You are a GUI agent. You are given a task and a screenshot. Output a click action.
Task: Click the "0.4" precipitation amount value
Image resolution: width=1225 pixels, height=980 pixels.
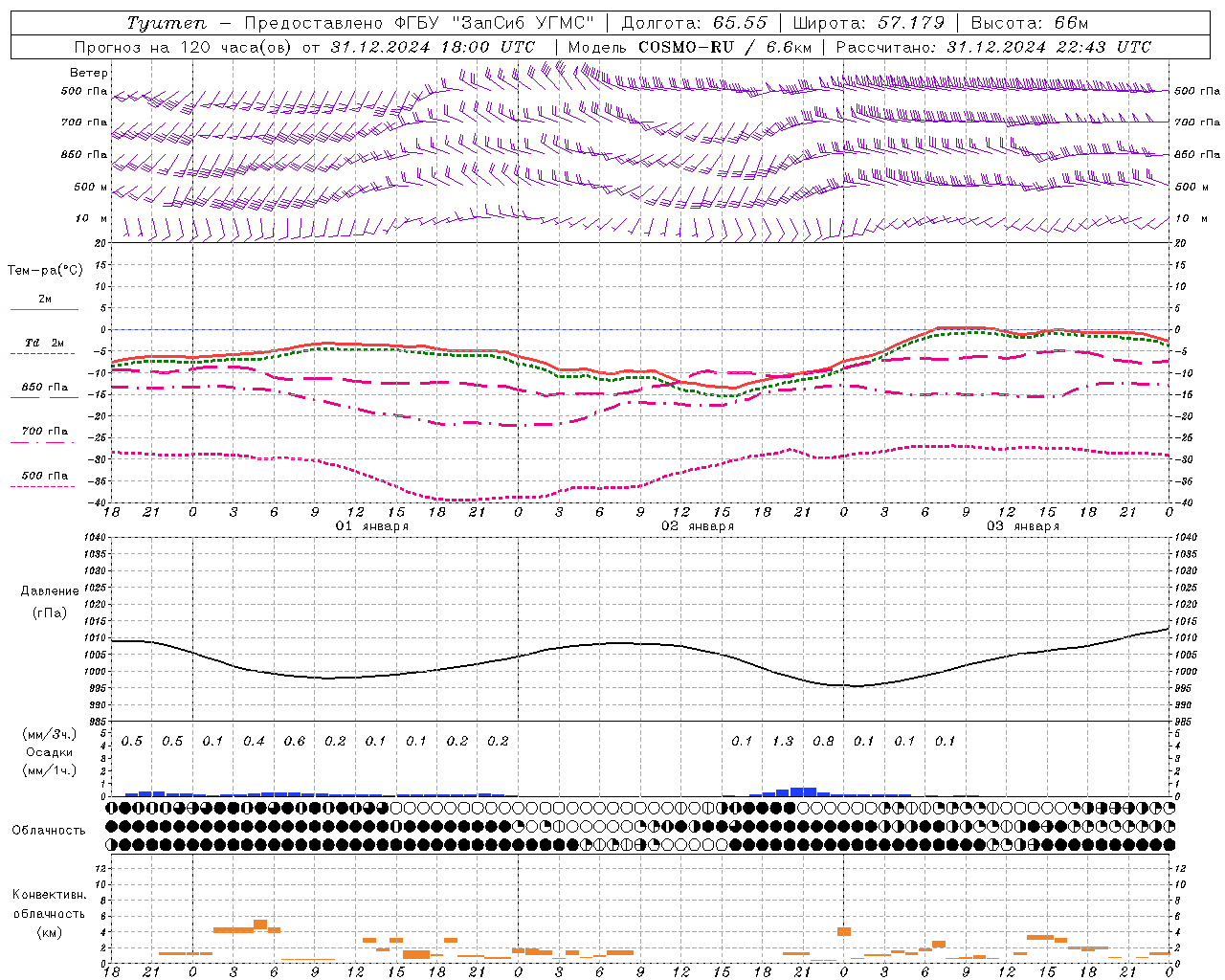click(254, 742)
